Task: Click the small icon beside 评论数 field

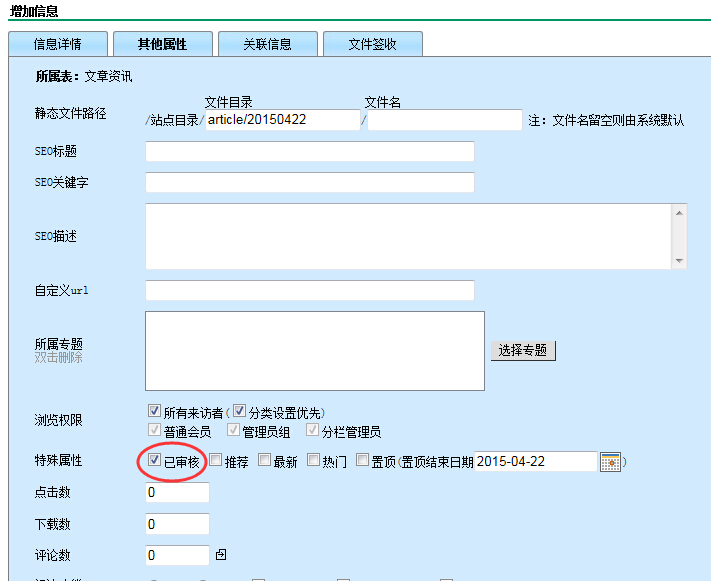Action: 221,554
